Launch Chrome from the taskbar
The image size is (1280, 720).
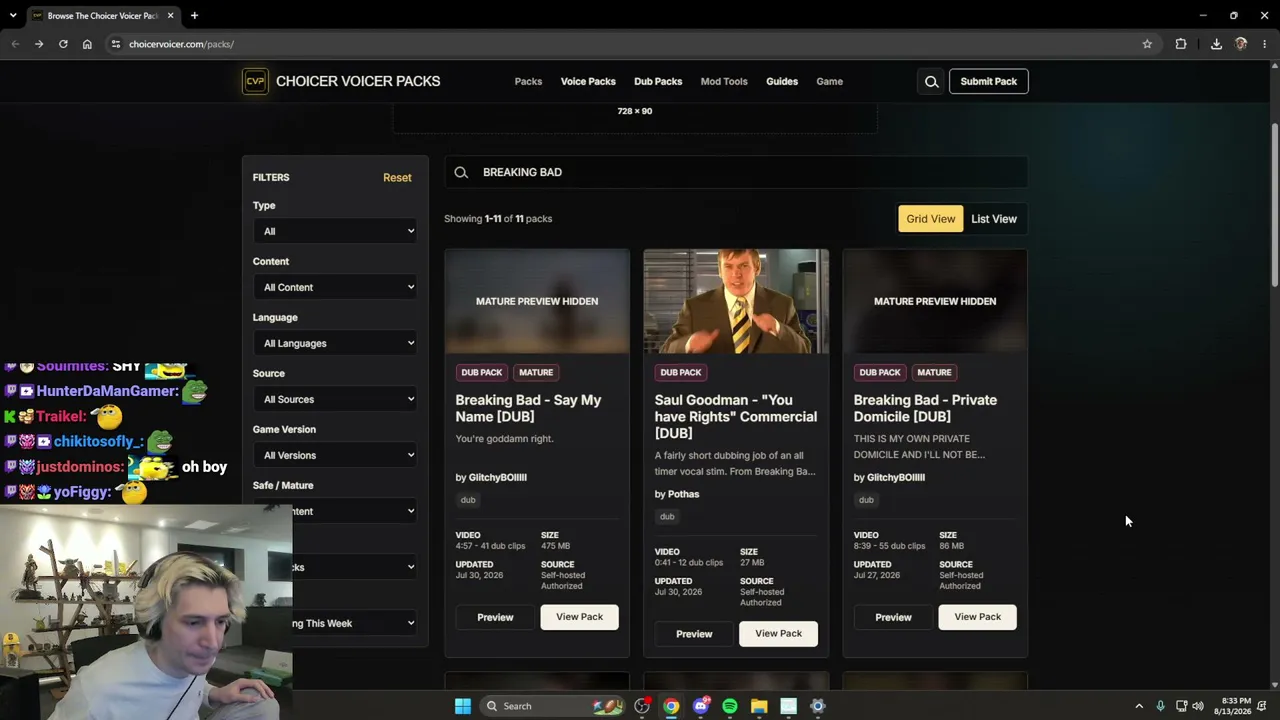(x=671, y=706)
